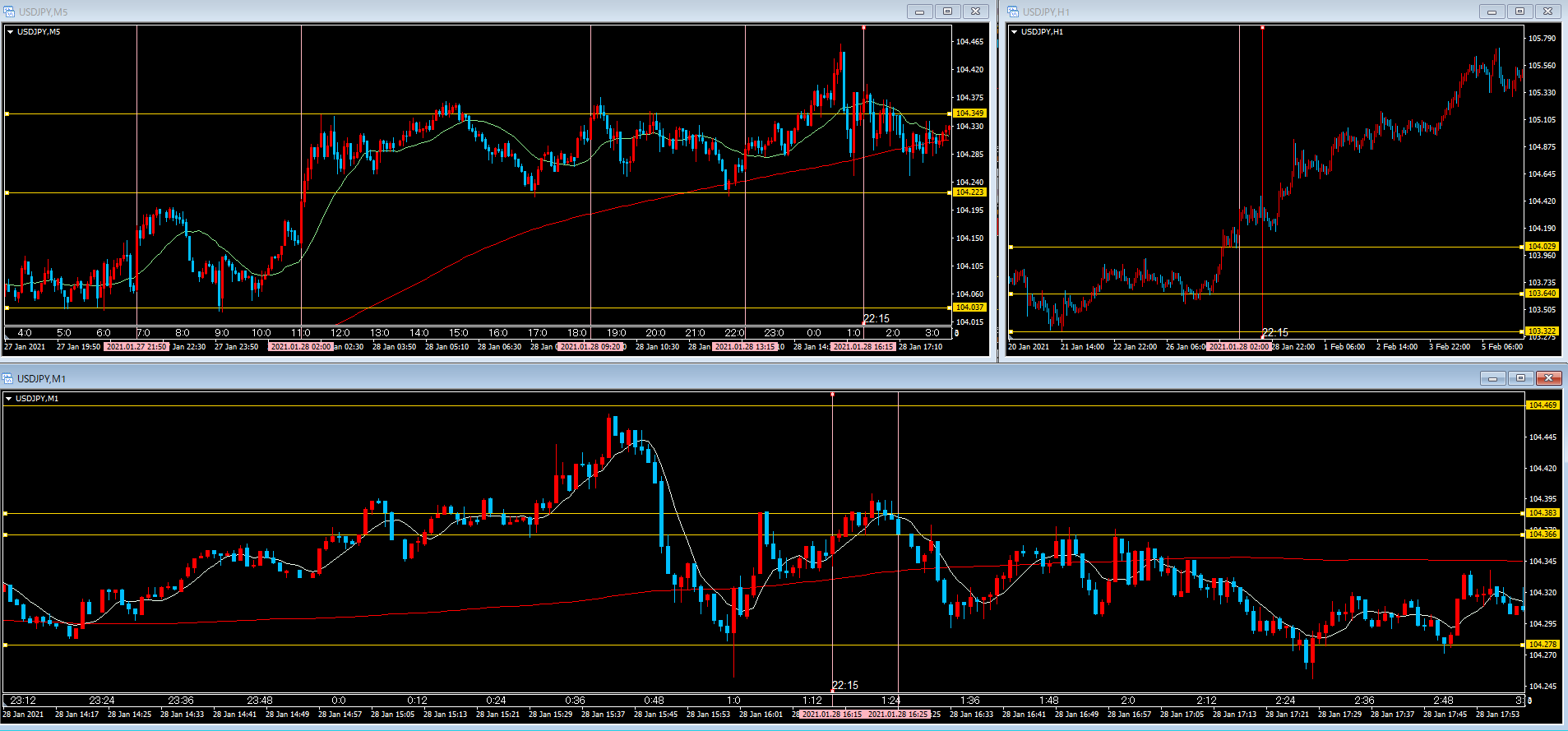Click the USDJPY,H1 window title icon
This screenshot has height=731, width=1568.
click(x=1013, y=12)
